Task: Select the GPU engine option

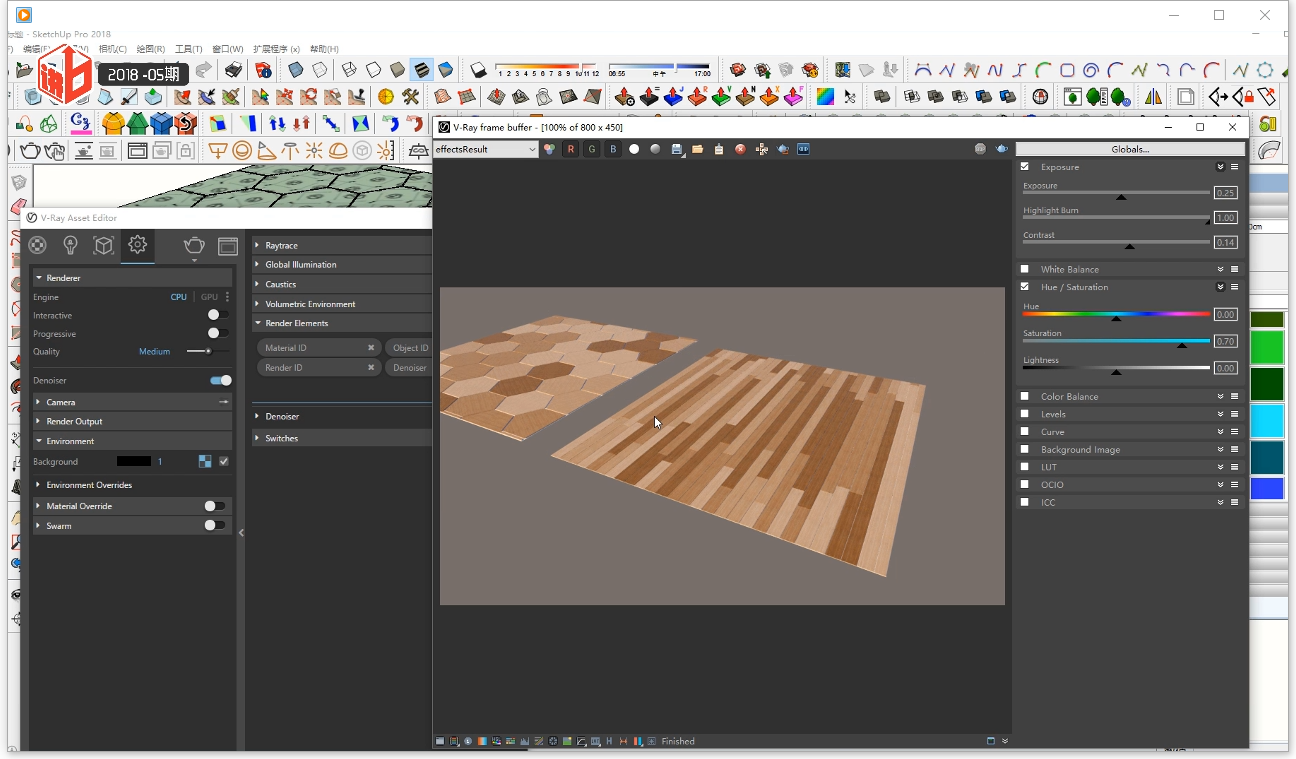Action: tap(209, 297)
